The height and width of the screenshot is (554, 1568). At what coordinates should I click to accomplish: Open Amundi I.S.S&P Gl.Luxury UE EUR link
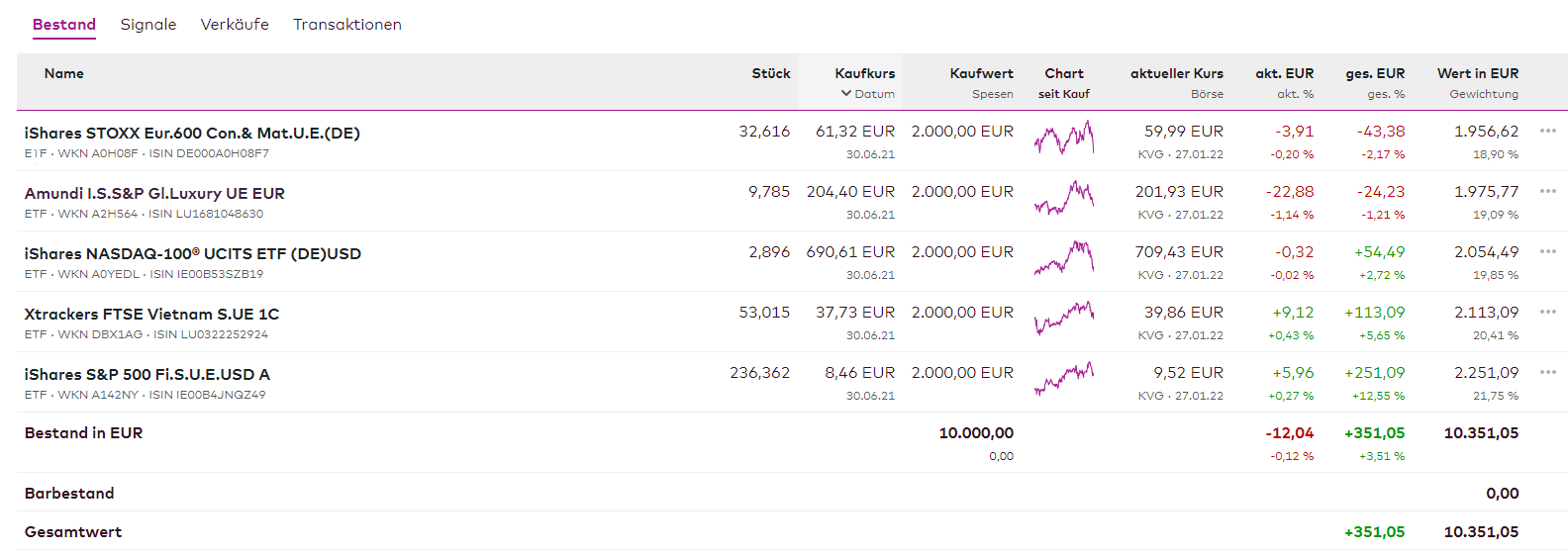tap(154, 194)
